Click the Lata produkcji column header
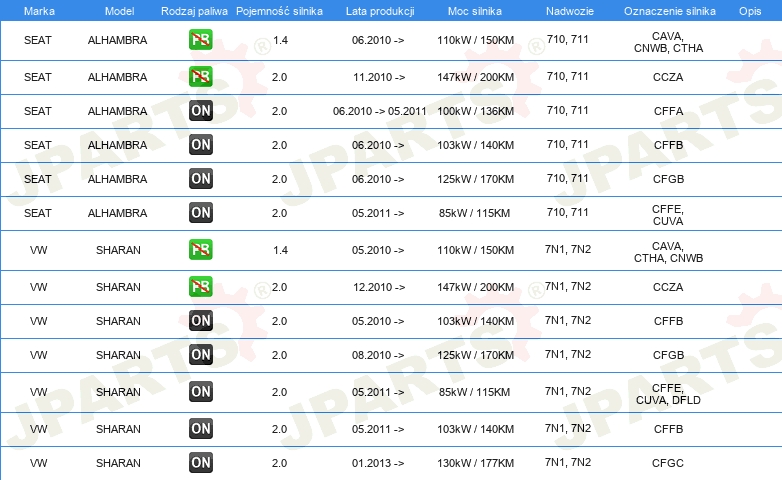The width and height of the screenshot is (782, 480). [x=380, y=11]
